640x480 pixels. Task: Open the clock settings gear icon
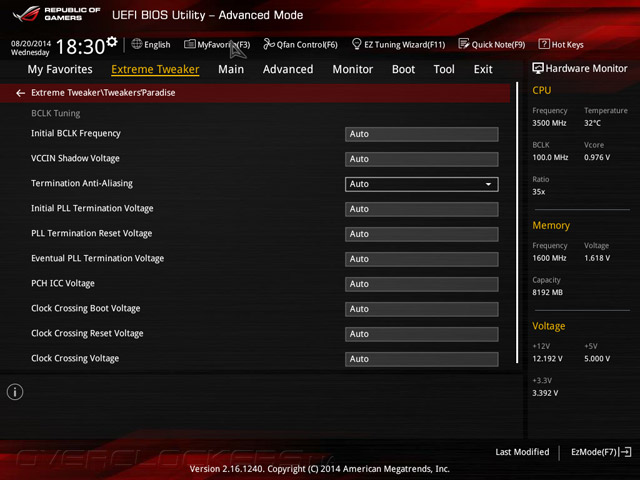pos(112,42)
